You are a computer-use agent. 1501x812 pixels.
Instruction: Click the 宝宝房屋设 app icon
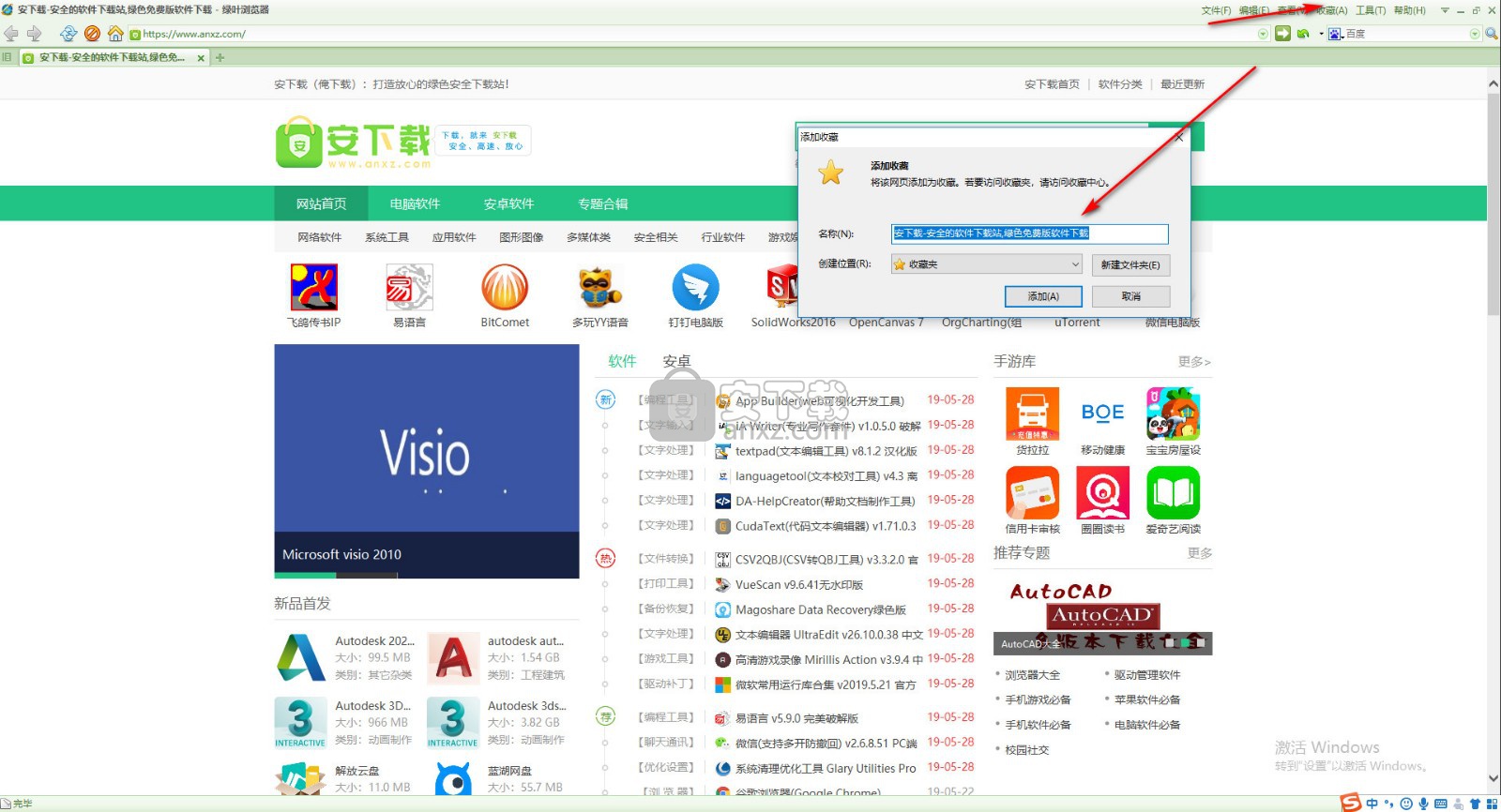1174,414
